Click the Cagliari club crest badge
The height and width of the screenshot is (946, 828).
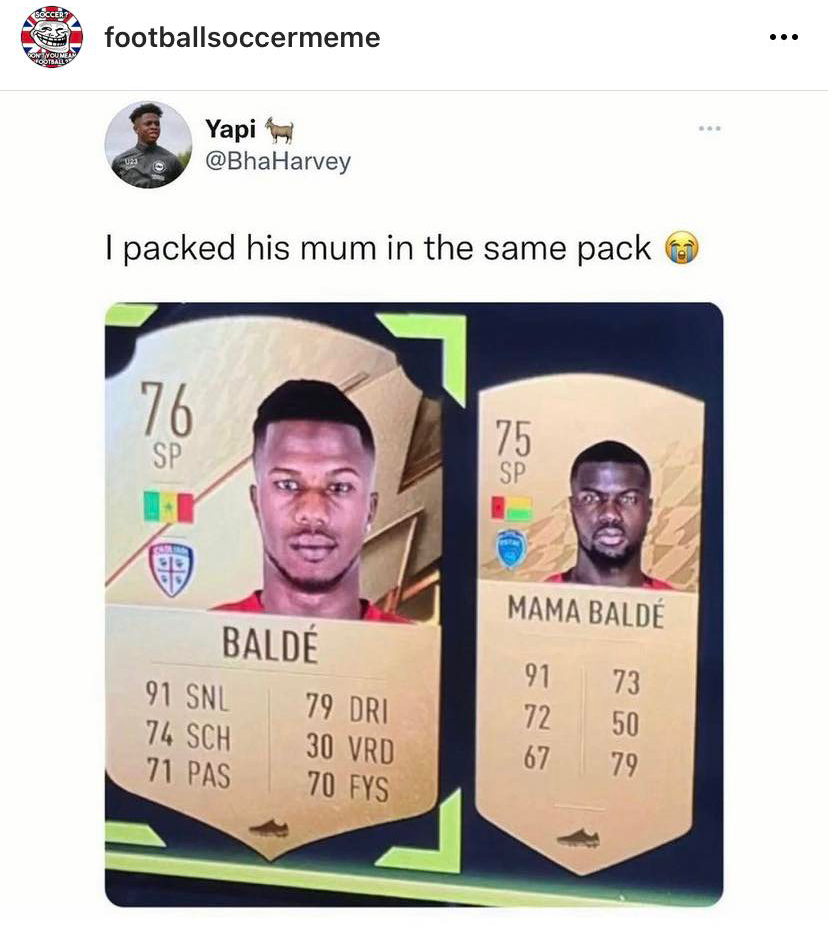pyautogui.click(x=172, y=568)
